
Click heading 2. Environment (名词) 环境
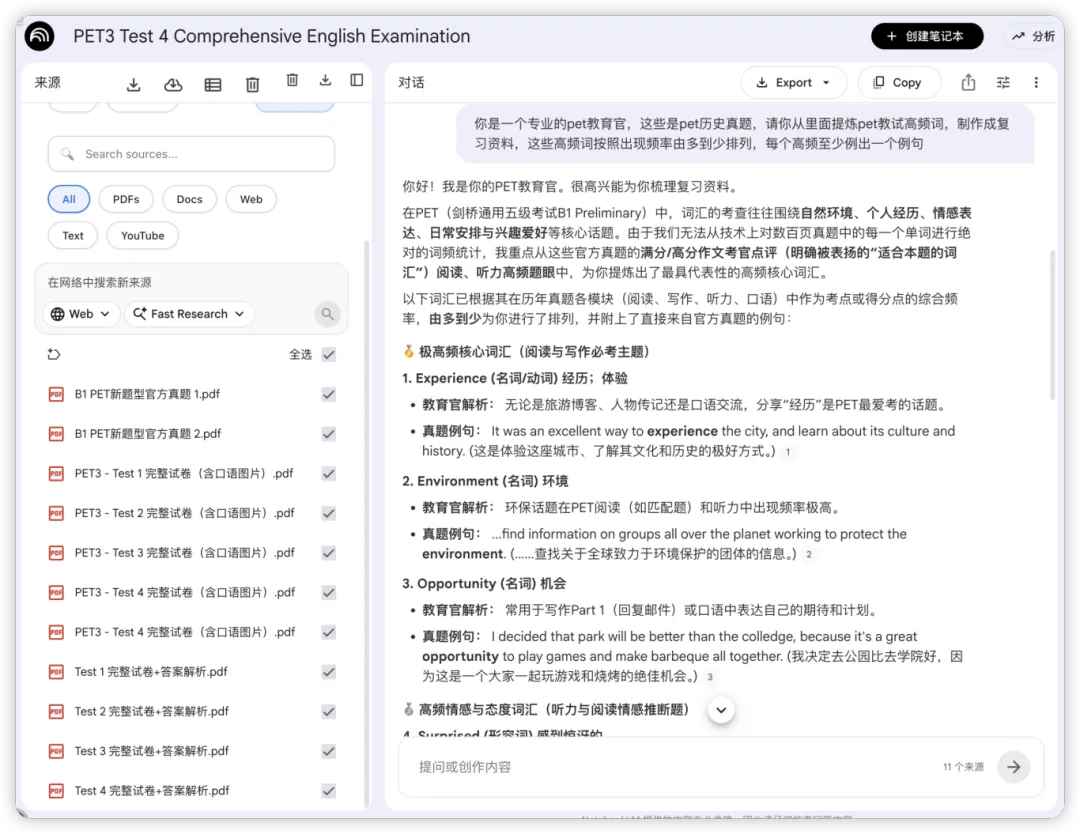coord(485,481)
